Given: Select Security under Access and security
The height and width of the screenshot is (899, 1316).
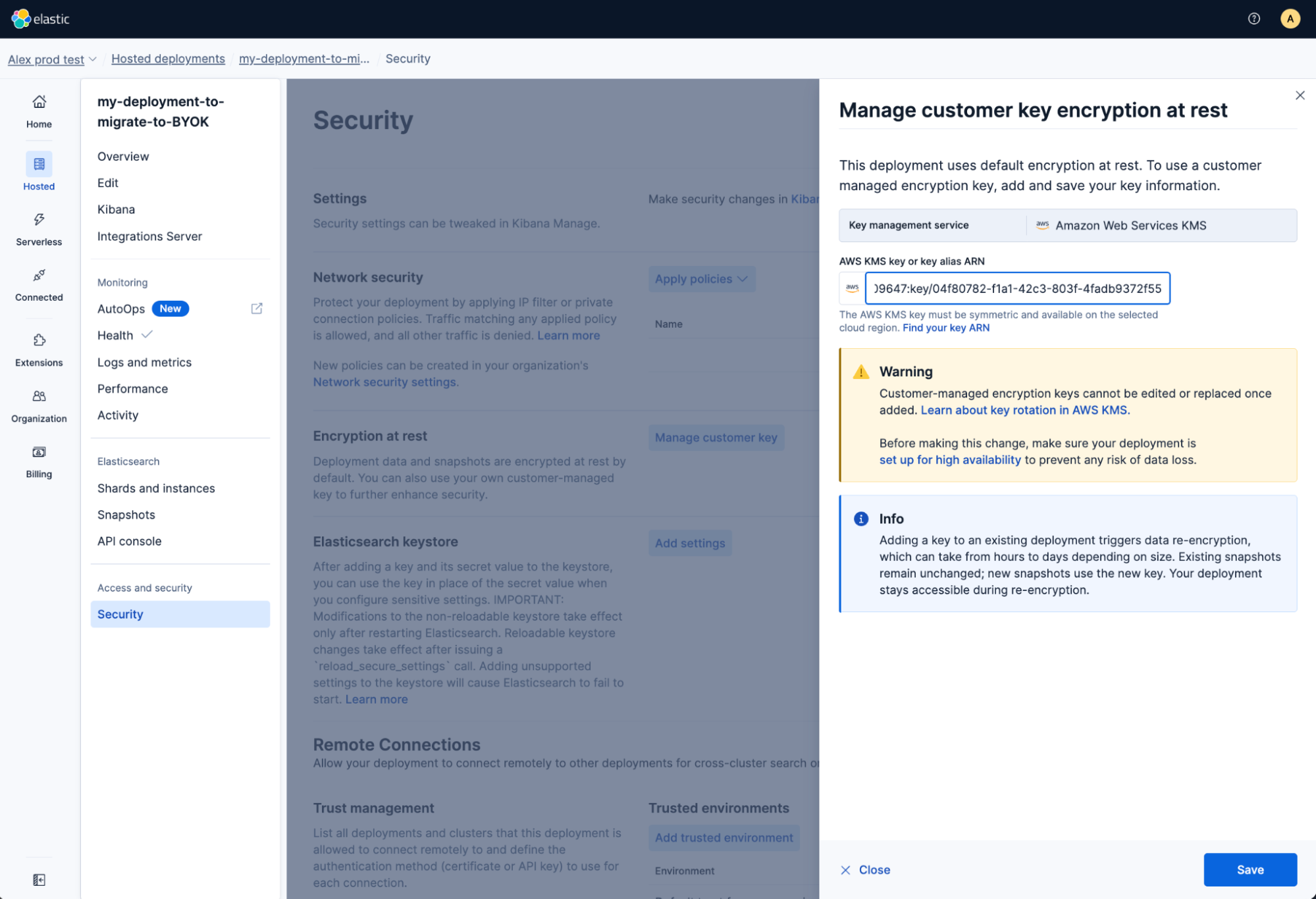Looking at the screenshot, I should click(x=180, y=614).
